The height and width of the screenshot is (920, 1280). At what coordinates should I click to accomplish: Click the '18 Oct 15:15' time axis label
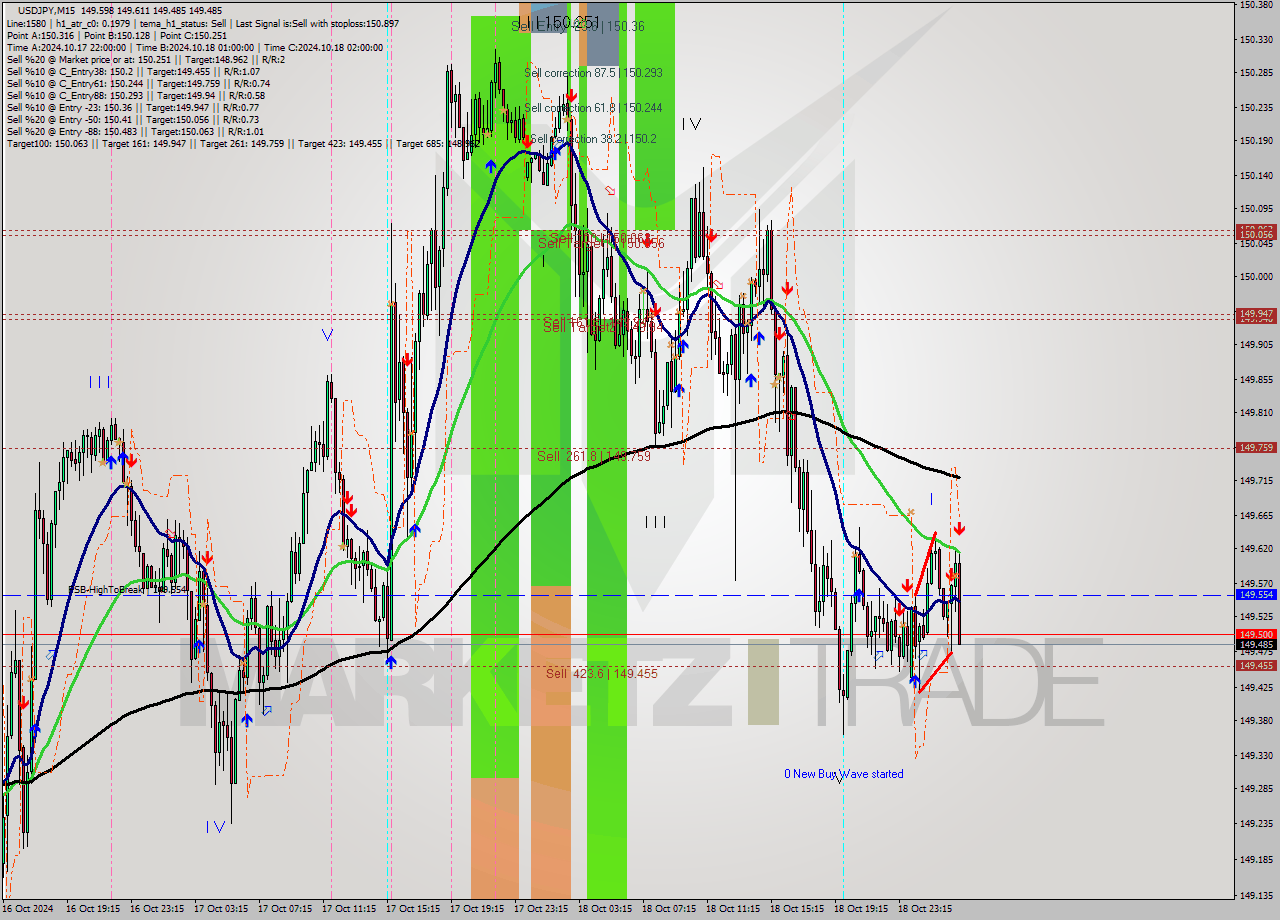(797, 909)
